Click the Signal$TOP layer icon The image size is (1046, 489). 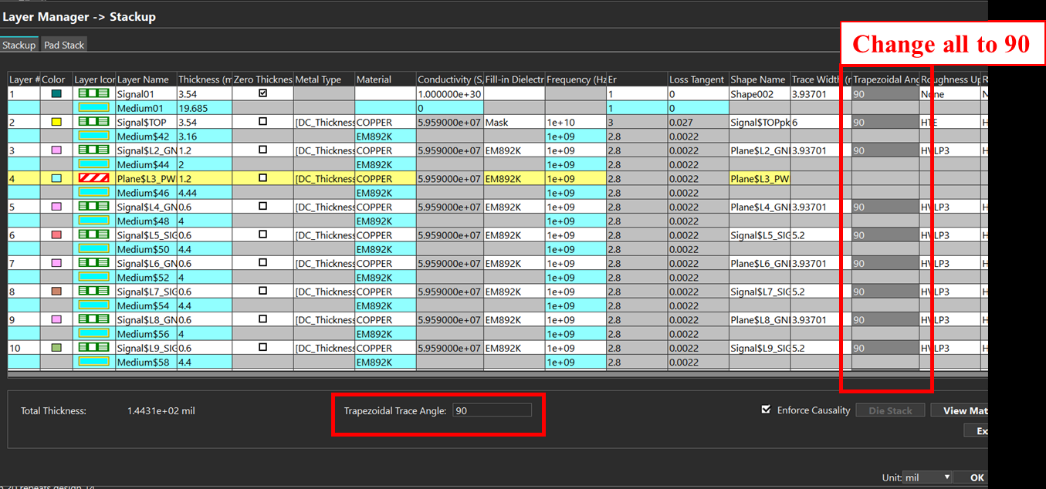point(94,122)
